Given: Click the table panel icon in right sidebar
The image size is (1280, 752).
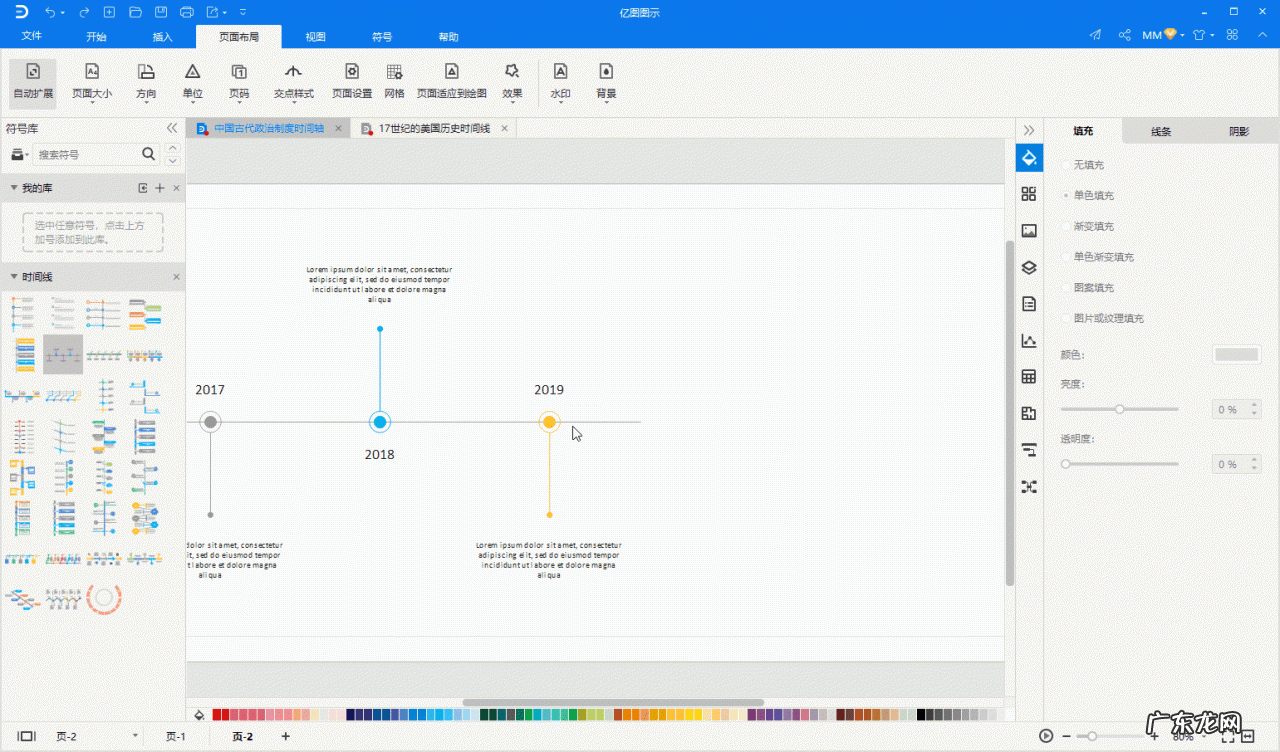Looking at the screenshot, I should pos(1028,377).
